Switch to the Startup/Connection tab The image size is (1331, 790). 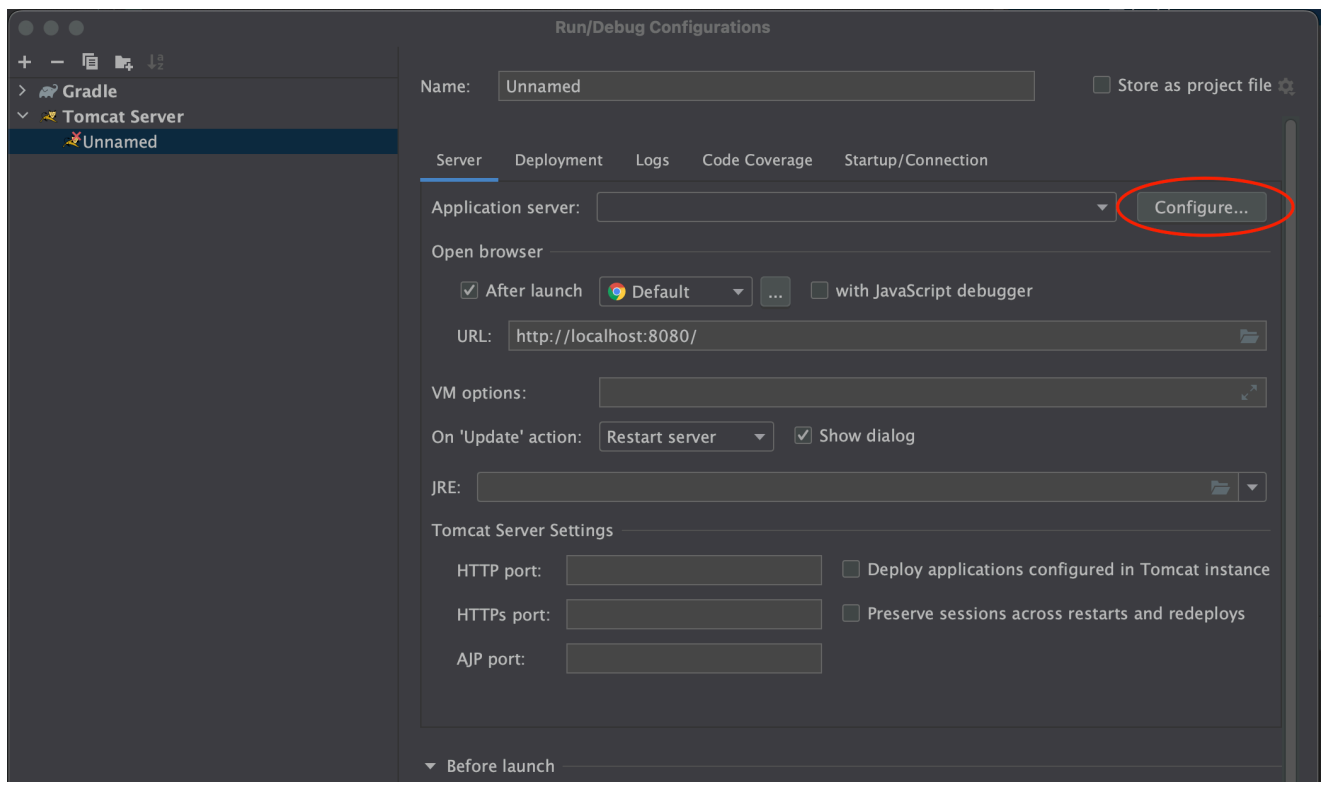(x=916, y=160)
